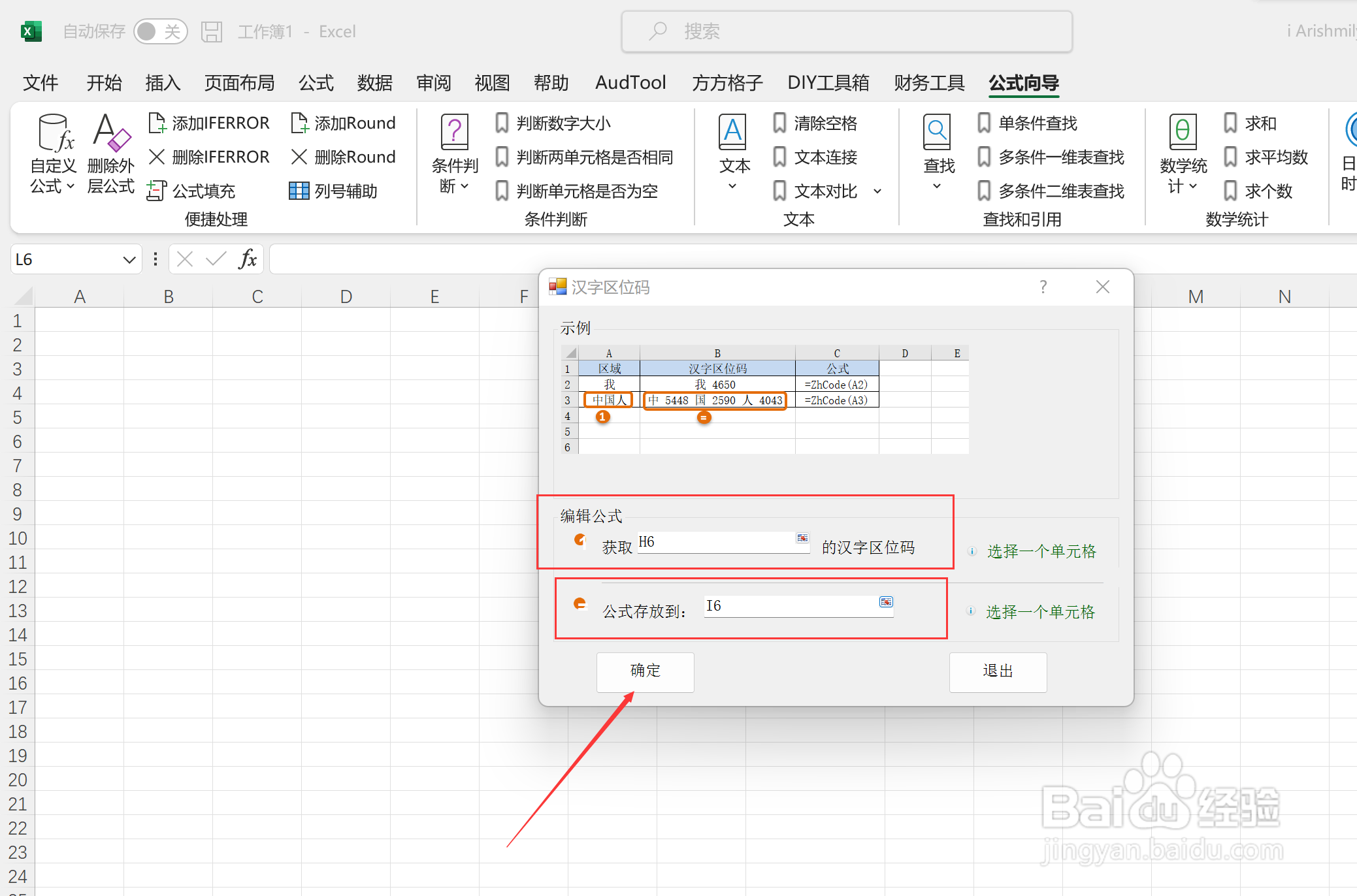Click range picker icon in 公式存放到 field
Viewport: 1357px width, 896px height.
coord(885,601)
